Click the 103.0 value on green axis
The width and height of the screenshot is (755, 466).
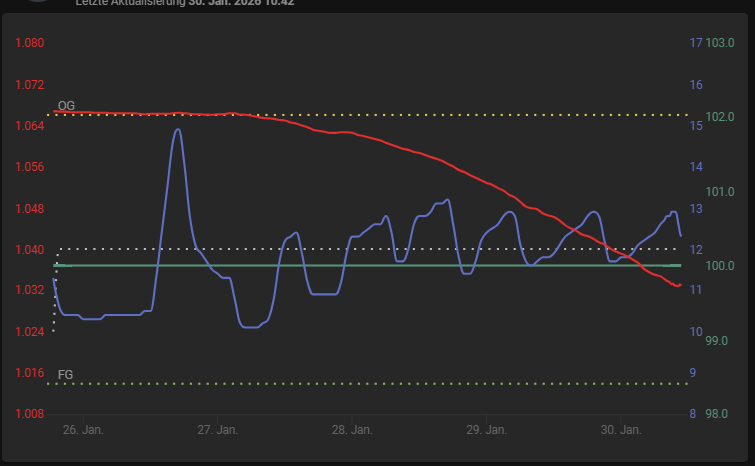point(720,43)
